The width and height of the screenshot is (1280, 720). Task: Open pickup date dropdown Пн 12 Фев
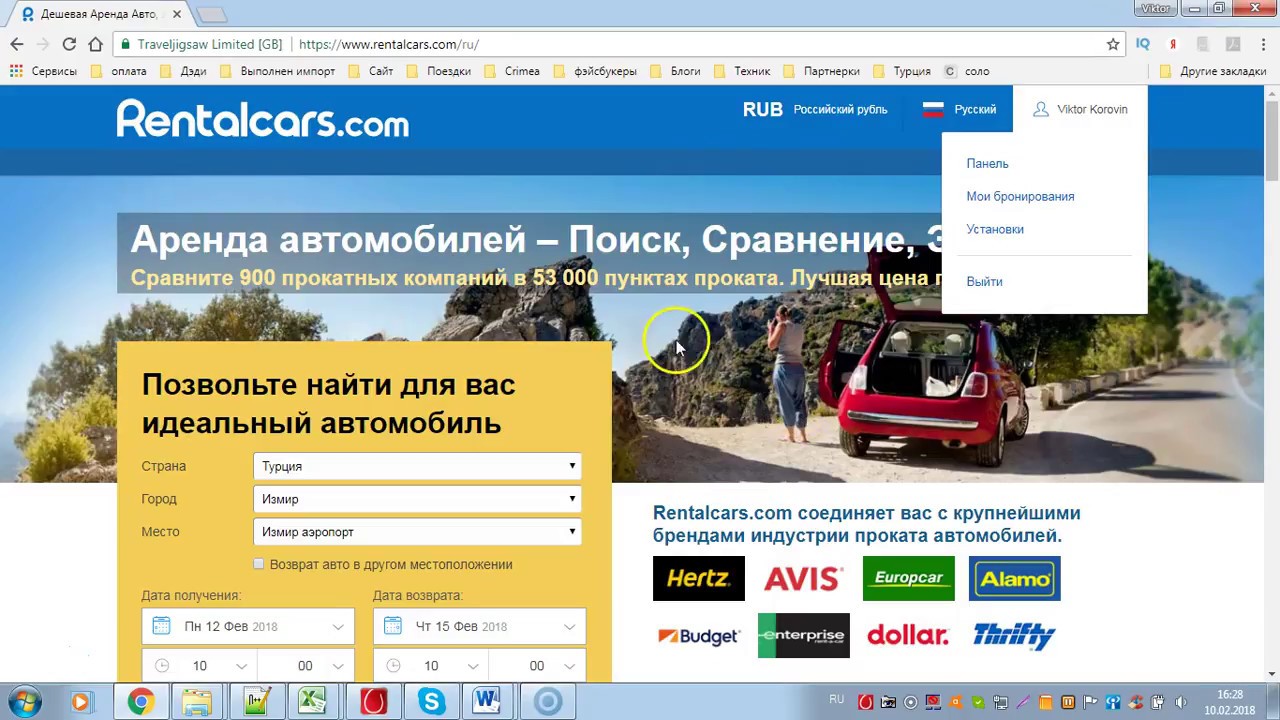tap(248, 626)
